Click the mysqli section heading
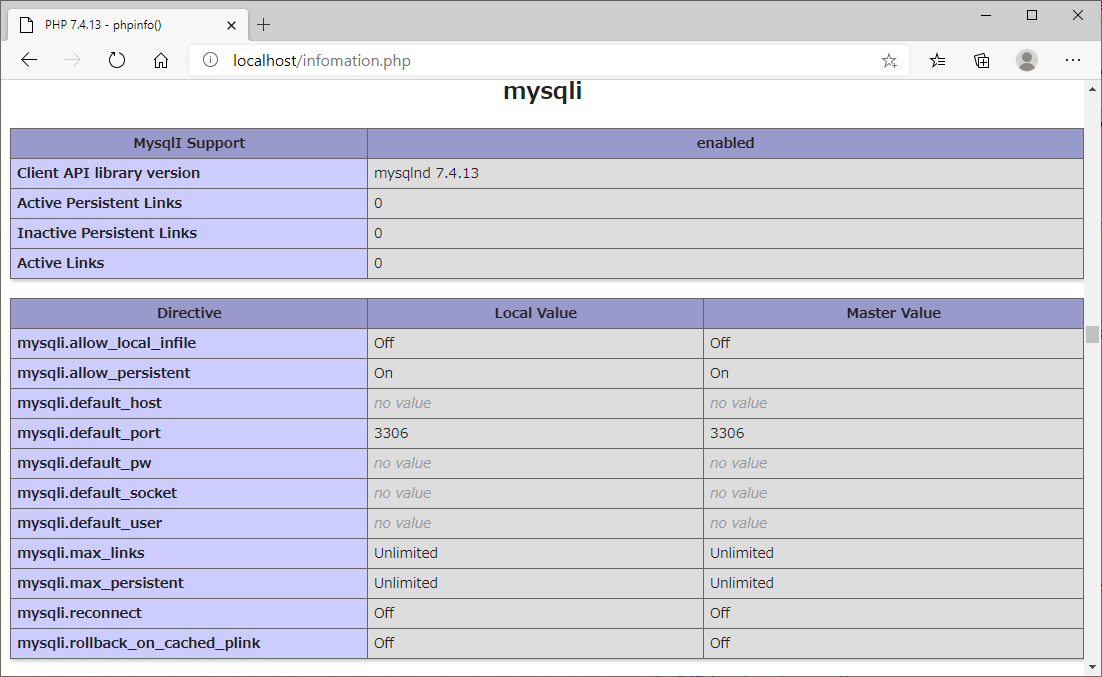The height and width of the screenshot is (677, 1102). [x=542, y=92]
